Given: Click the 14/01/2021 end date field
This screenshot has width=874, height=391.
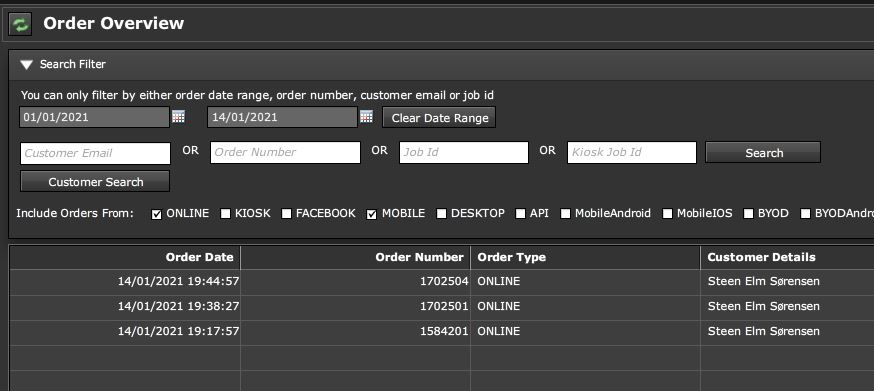Looking at the screenshot, I should coord(283,117).
